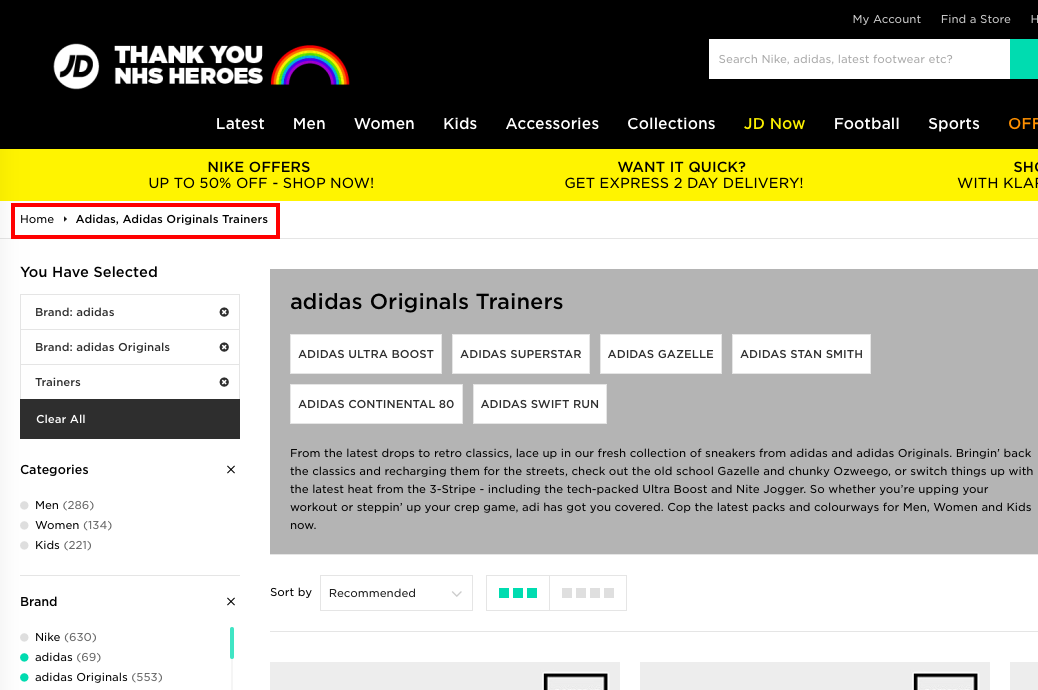The width and height of the screenshot is (1038, 690).
Task: Click the Brand filter list scrollbar
Action: point(232,643)
